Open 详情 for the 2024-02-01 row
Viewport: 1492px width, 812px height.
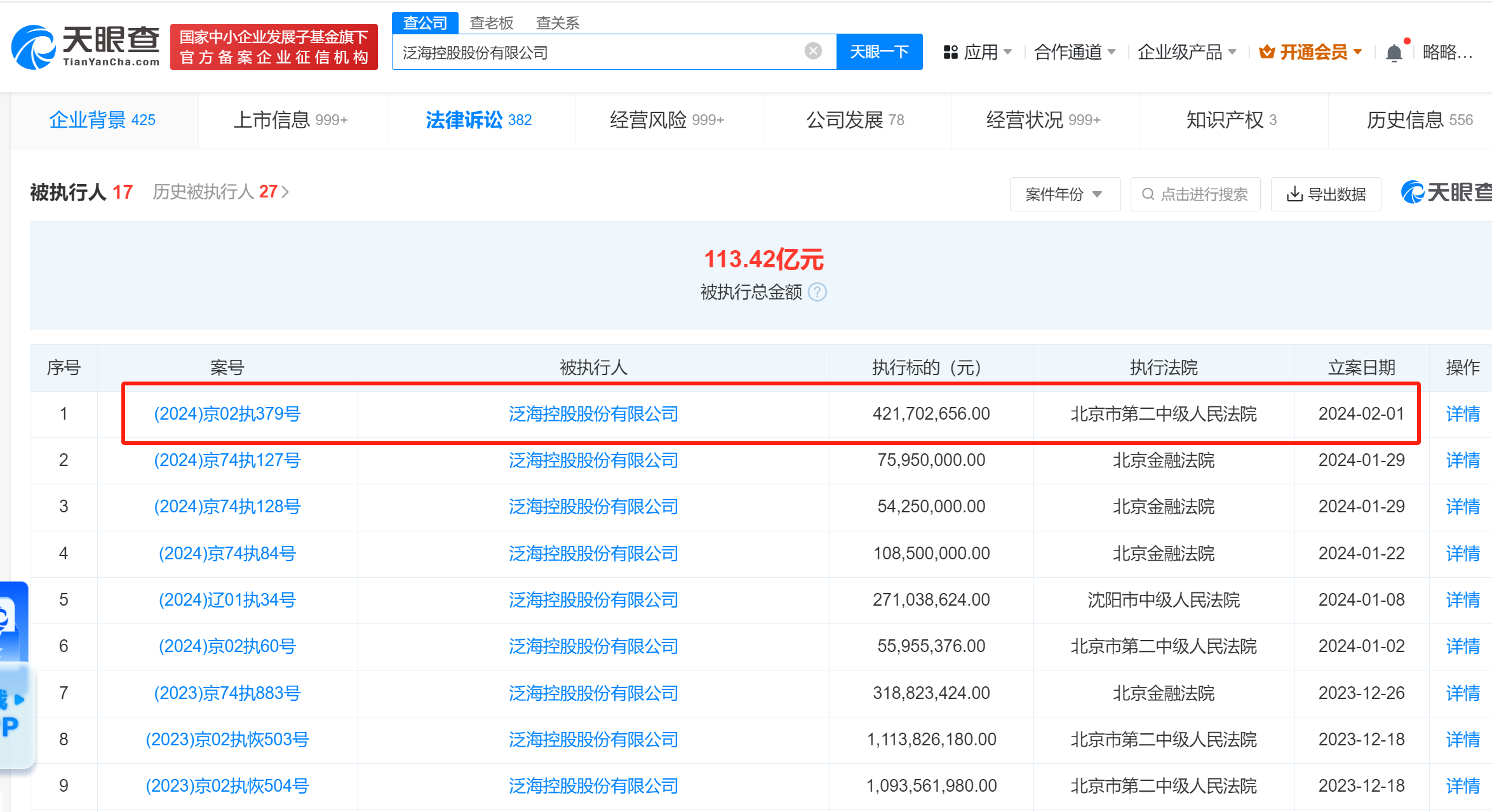1463,414
